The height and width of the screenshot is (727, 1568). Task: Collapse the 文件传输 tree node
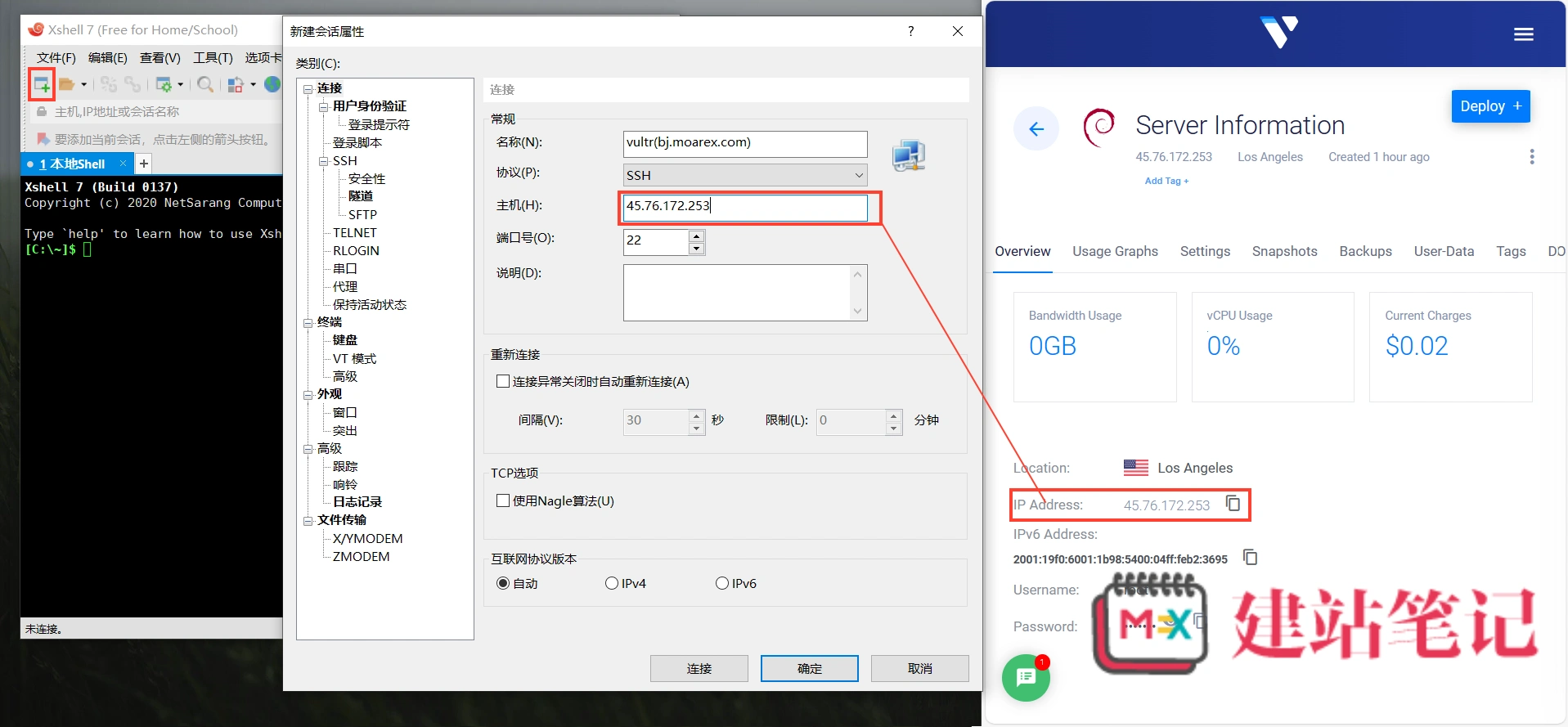coord(308,520)
